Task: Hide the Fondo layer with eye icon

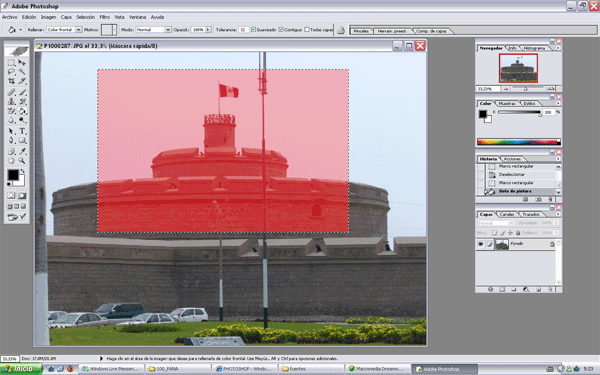Action: (481, 244)
